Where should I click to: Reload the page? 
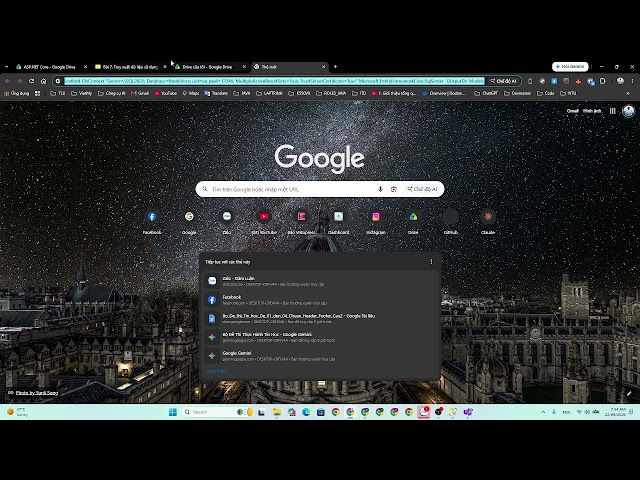(31, 81)
